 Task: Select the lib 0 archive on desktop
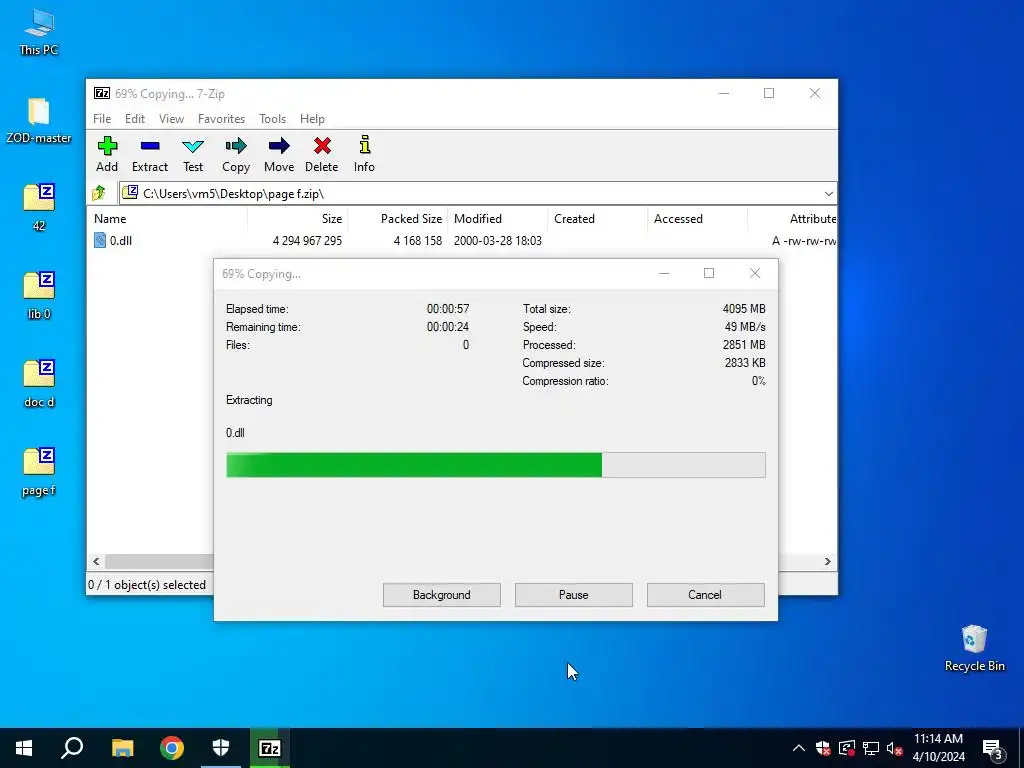(x=39, y=295)
